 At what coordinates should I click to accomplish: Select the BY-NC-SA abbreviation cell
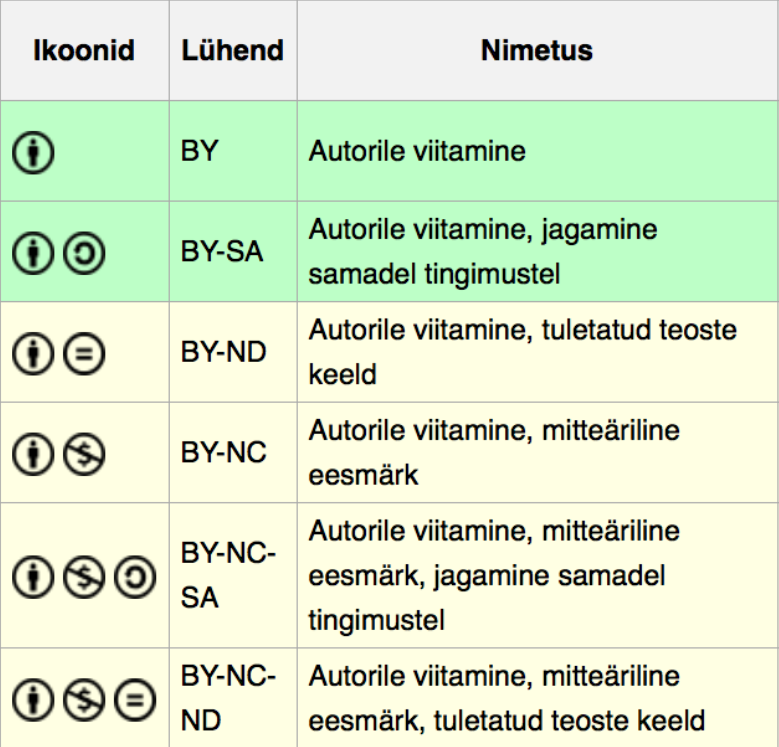point(233,575)
